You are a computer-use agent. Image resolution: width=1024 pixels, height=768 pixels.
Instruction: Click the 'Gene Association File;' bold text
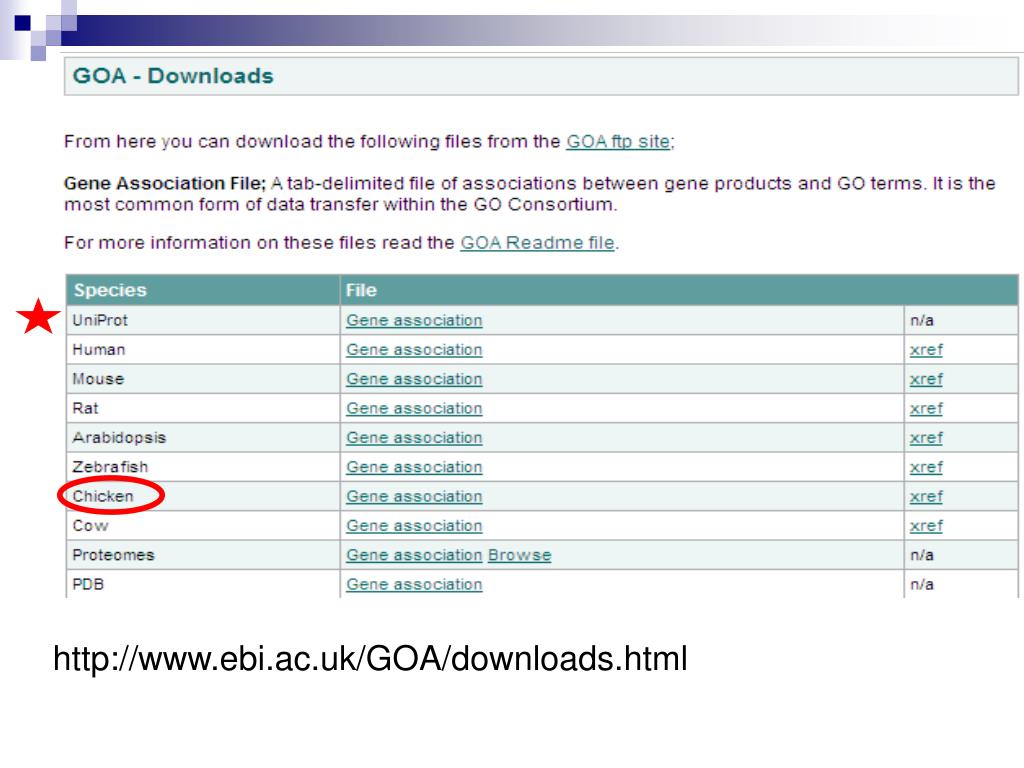(x=165, y=184)
